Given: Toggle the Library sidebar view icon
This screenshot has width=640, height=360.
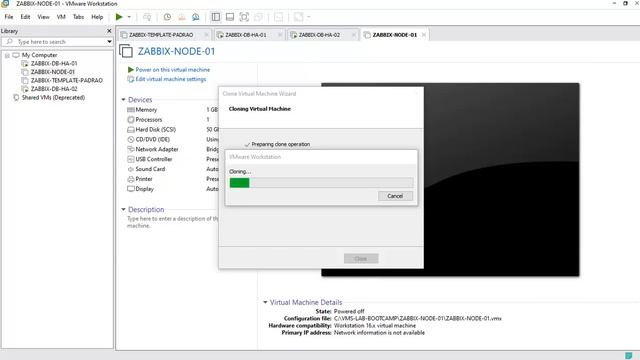Looking at the screenshot, I should tap(216, 17).
